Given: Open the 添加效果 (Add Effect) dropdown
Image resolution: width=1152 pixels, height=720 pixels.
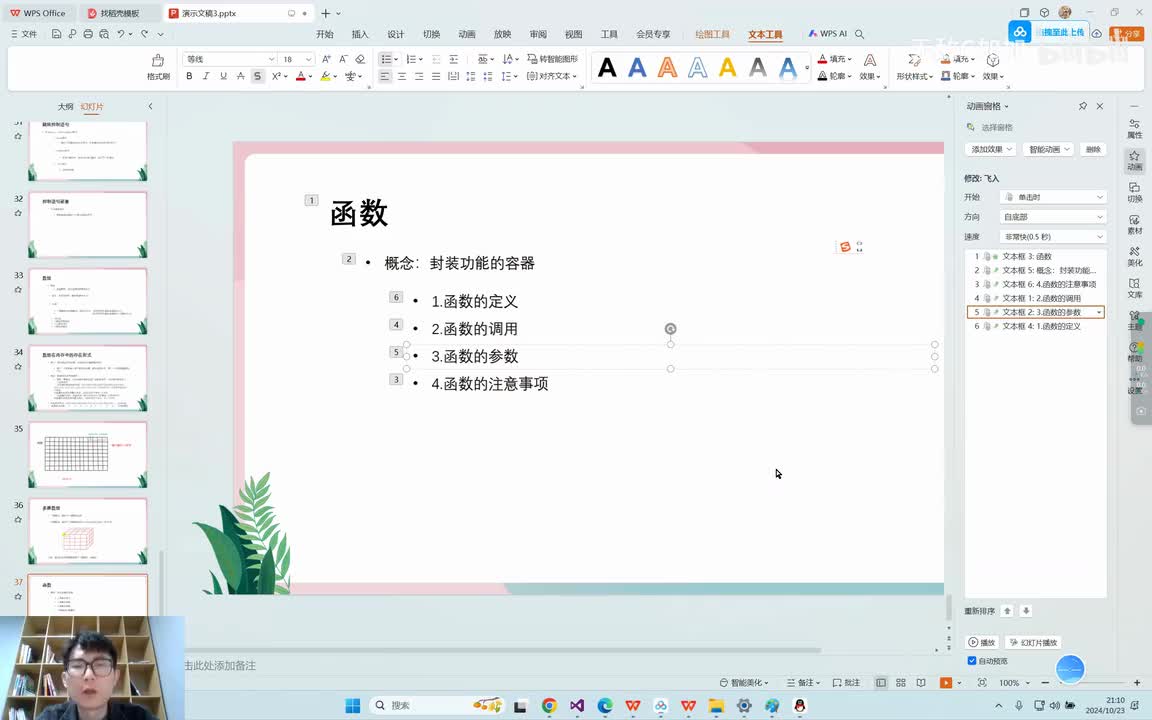Looking at the screenshot, I should pyautogui.click(x=990, y=149).
